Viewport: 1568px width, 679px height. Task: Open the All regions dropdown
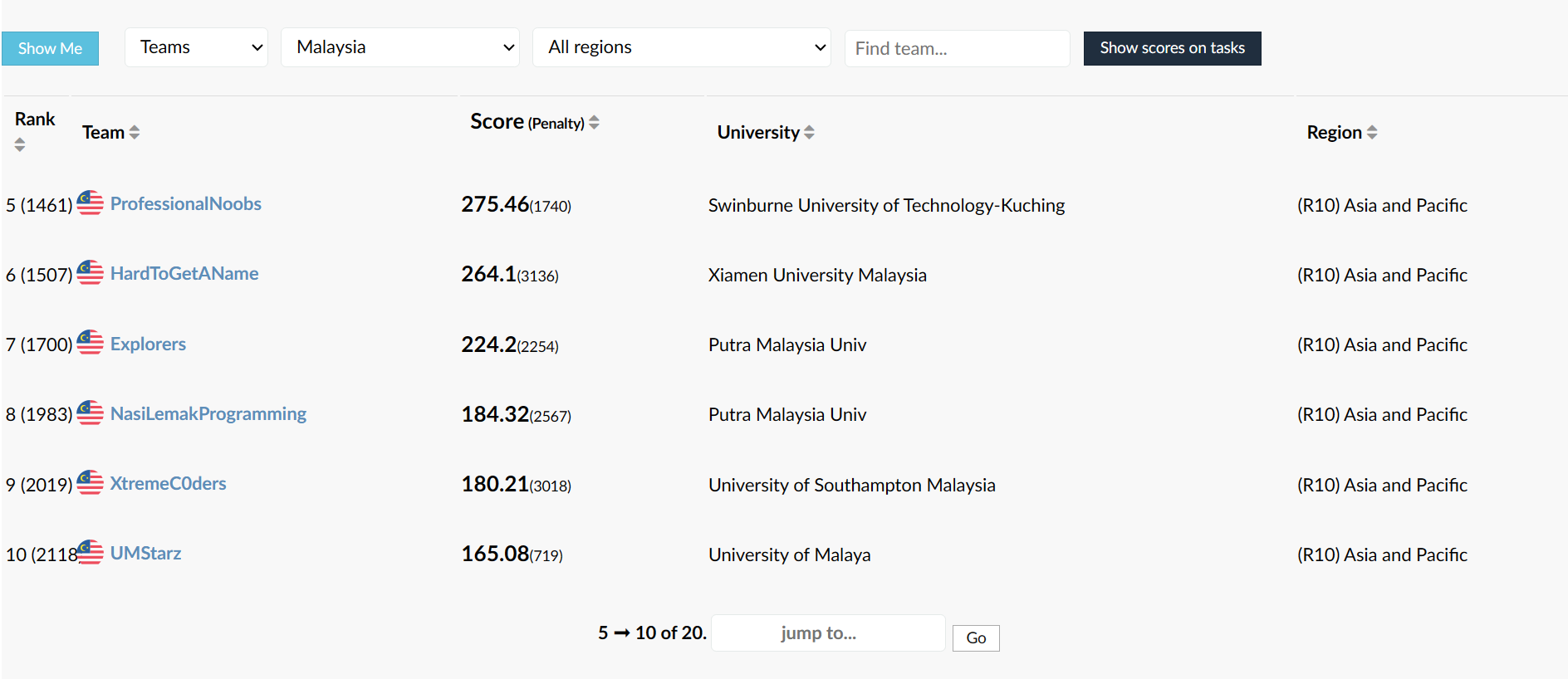(682, 47)
